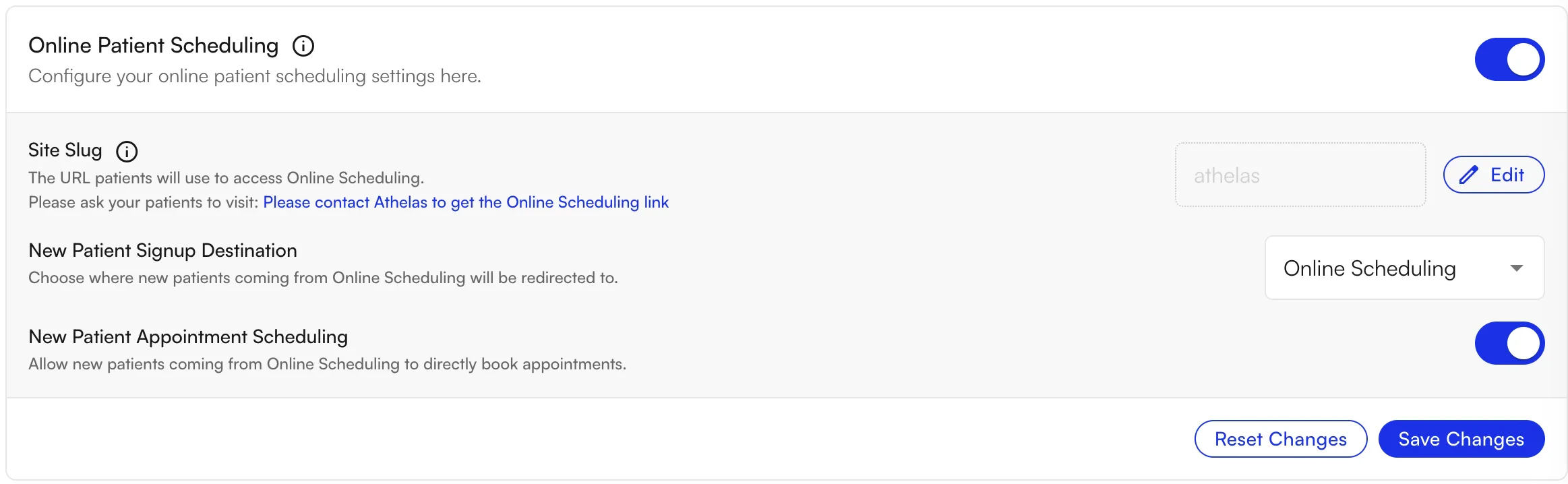Screen dimensions: 1568x484
Task: Click inside the athelas slug input field
Action: [1300, 175]
